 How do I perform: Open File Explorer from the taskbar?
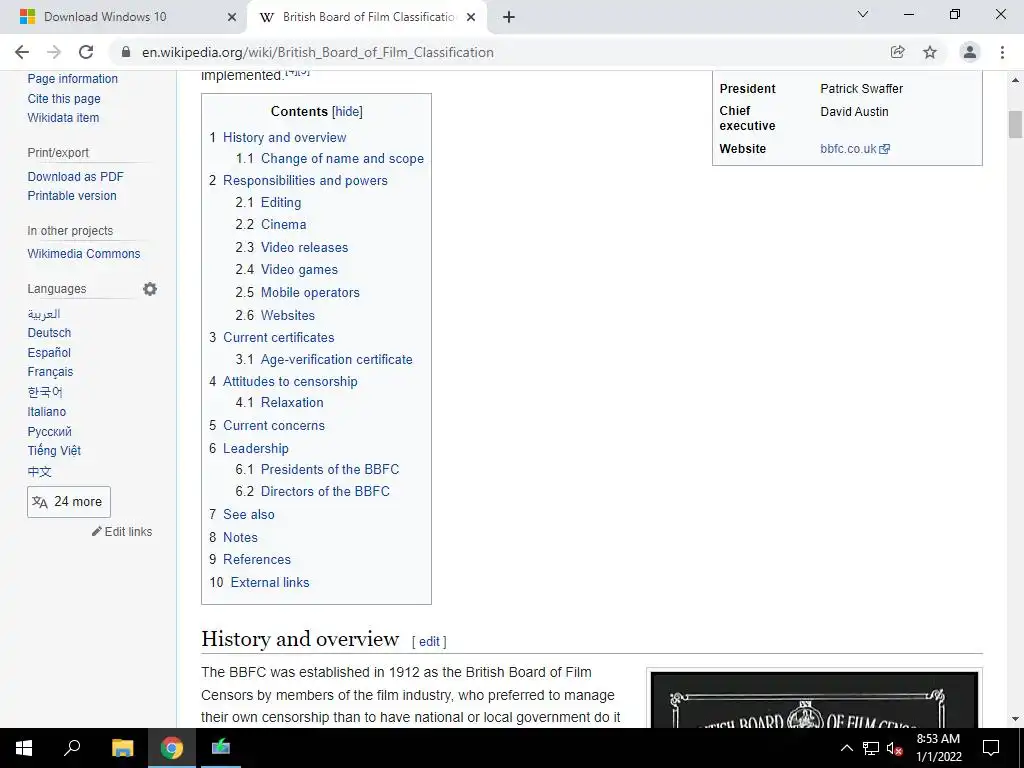coord(122,748)
